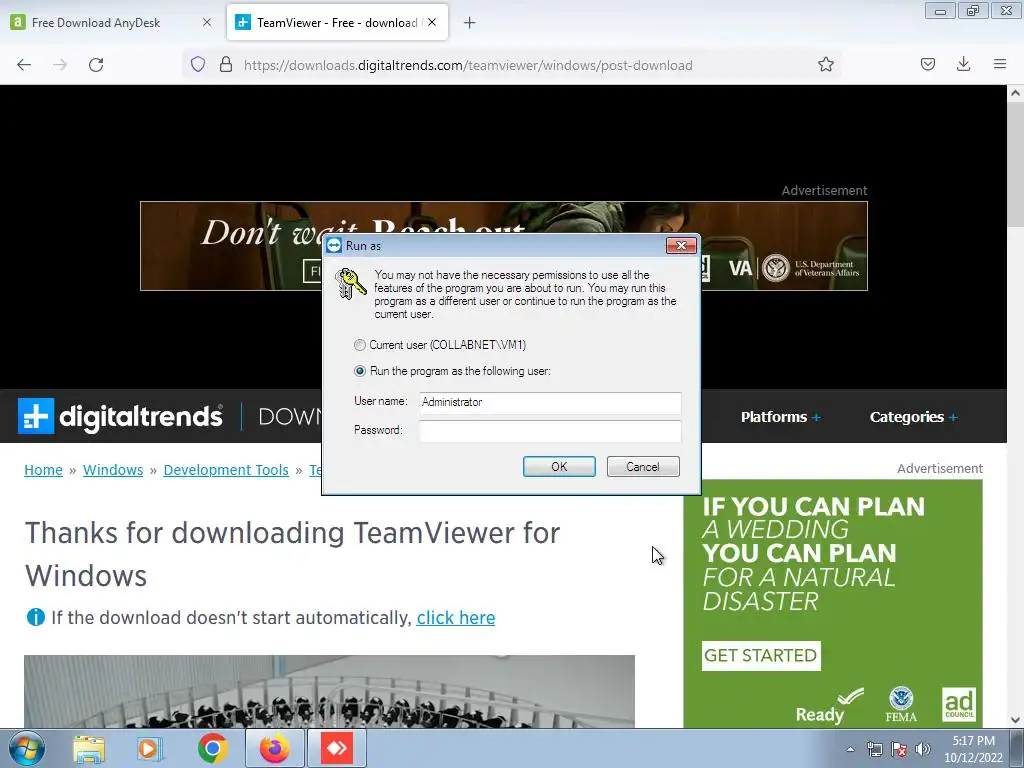Viewport: 1024px width, 768px height.
Task: Open Firefox hamburger application menu
Action: (x=999, y=64)
